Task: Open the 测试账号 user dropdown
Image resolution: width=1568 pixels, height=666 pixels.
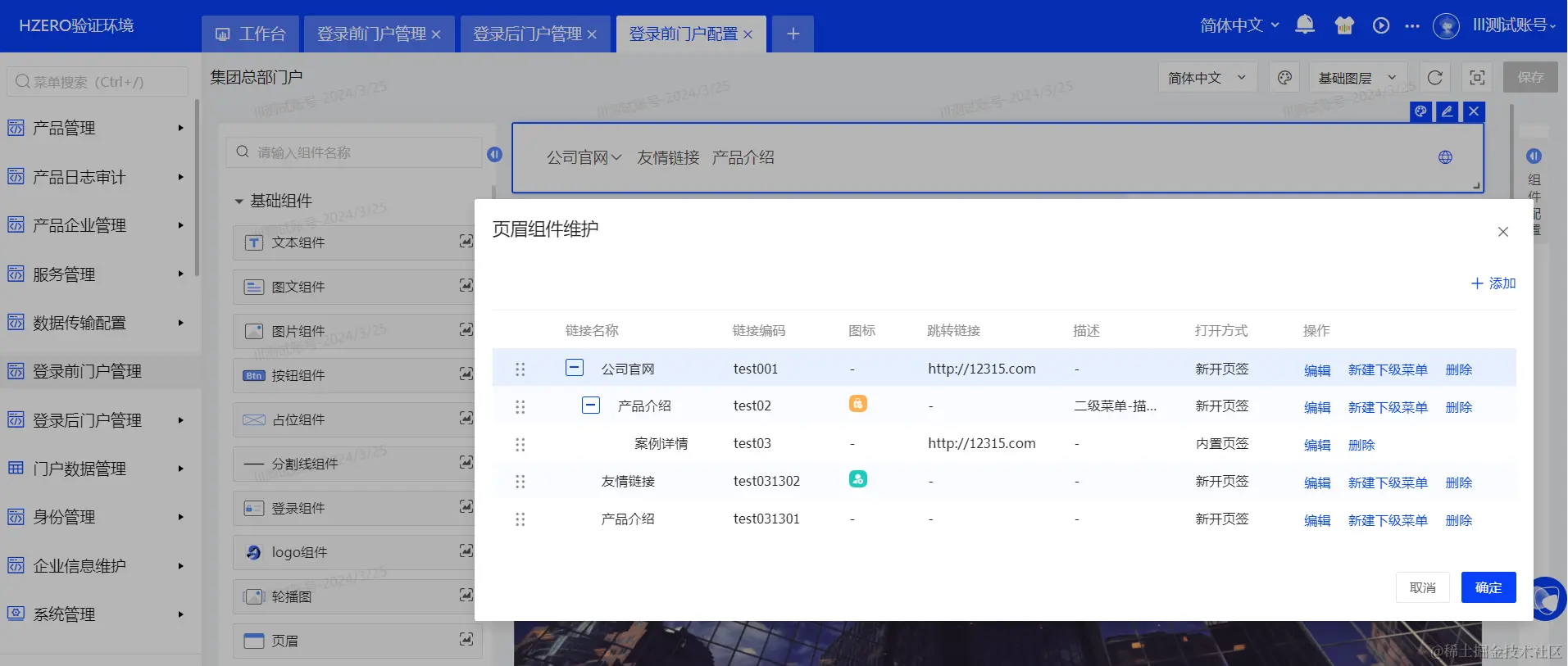Action: point(1515,25)
